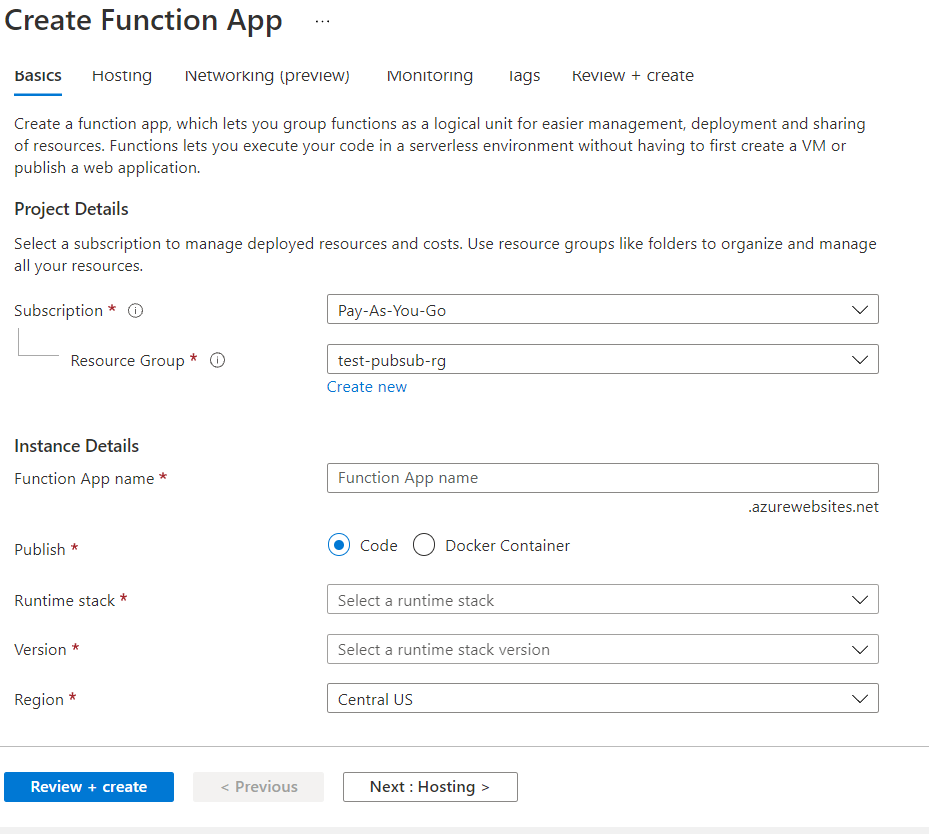This screenshot has height=834, width=929.
Task: Expand the Resource Group dropdown
Action: pos(602,360)
